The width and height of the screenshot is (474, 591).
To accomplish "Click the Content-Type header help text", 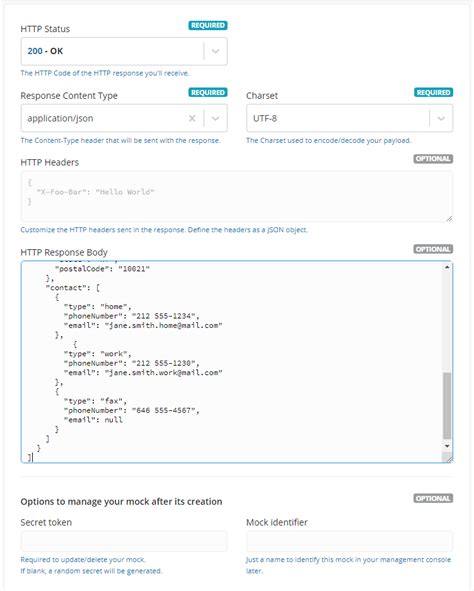I will pos(121,140).
